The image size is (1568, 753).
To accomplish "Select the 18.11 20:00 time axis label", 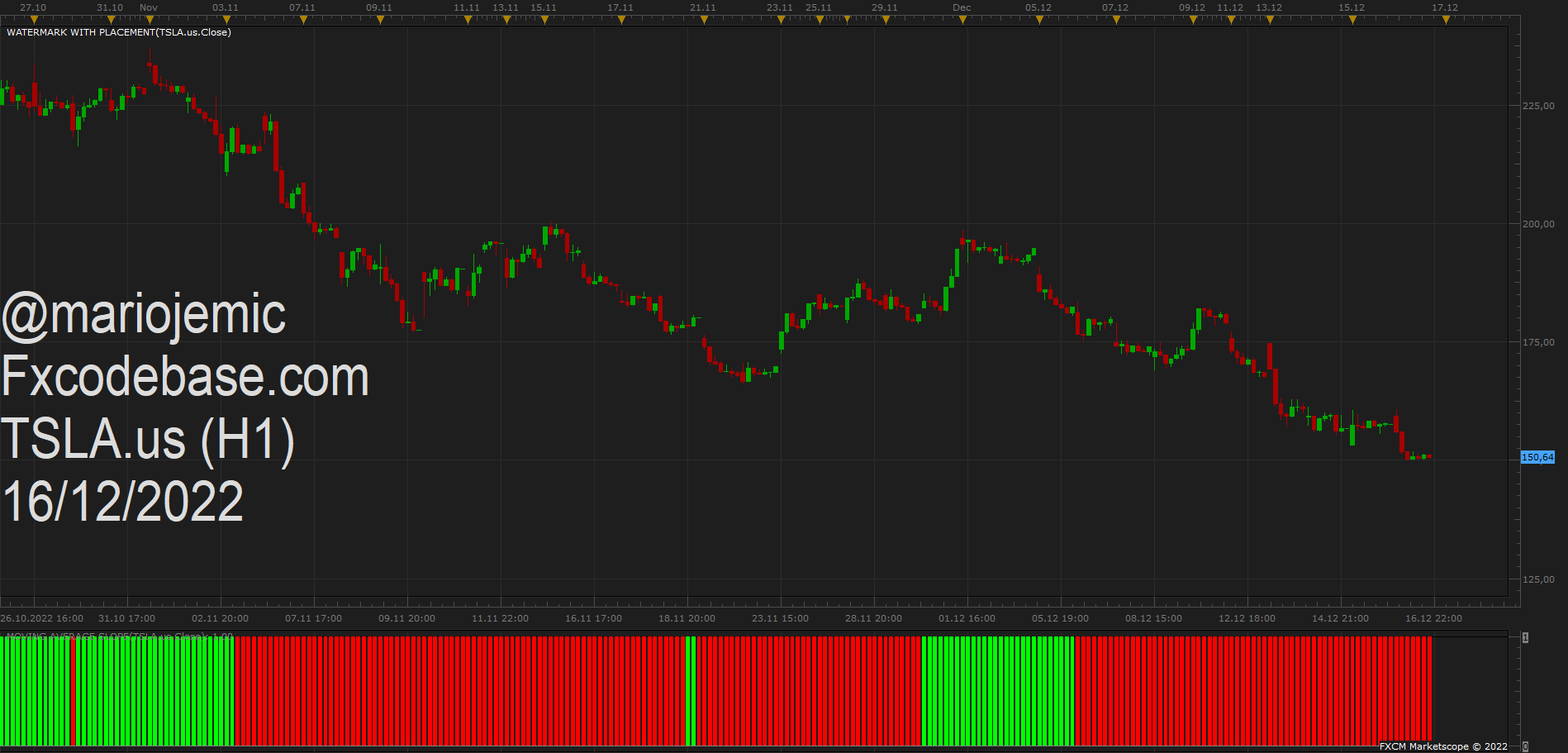I will click(x=687, y=618).
